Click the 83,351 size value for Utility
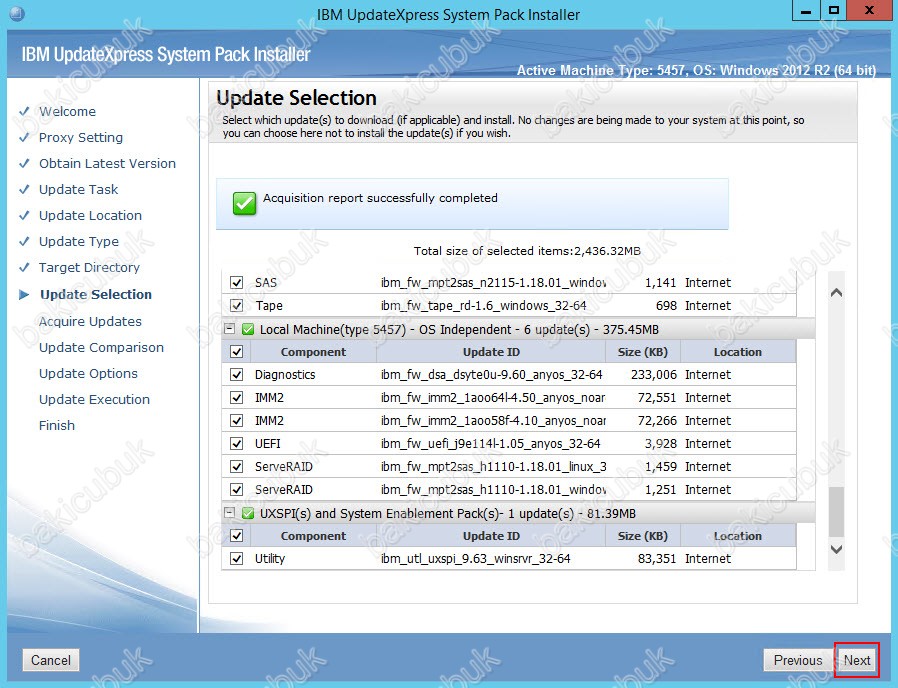 pyautogui.click(x=657, y=559)
